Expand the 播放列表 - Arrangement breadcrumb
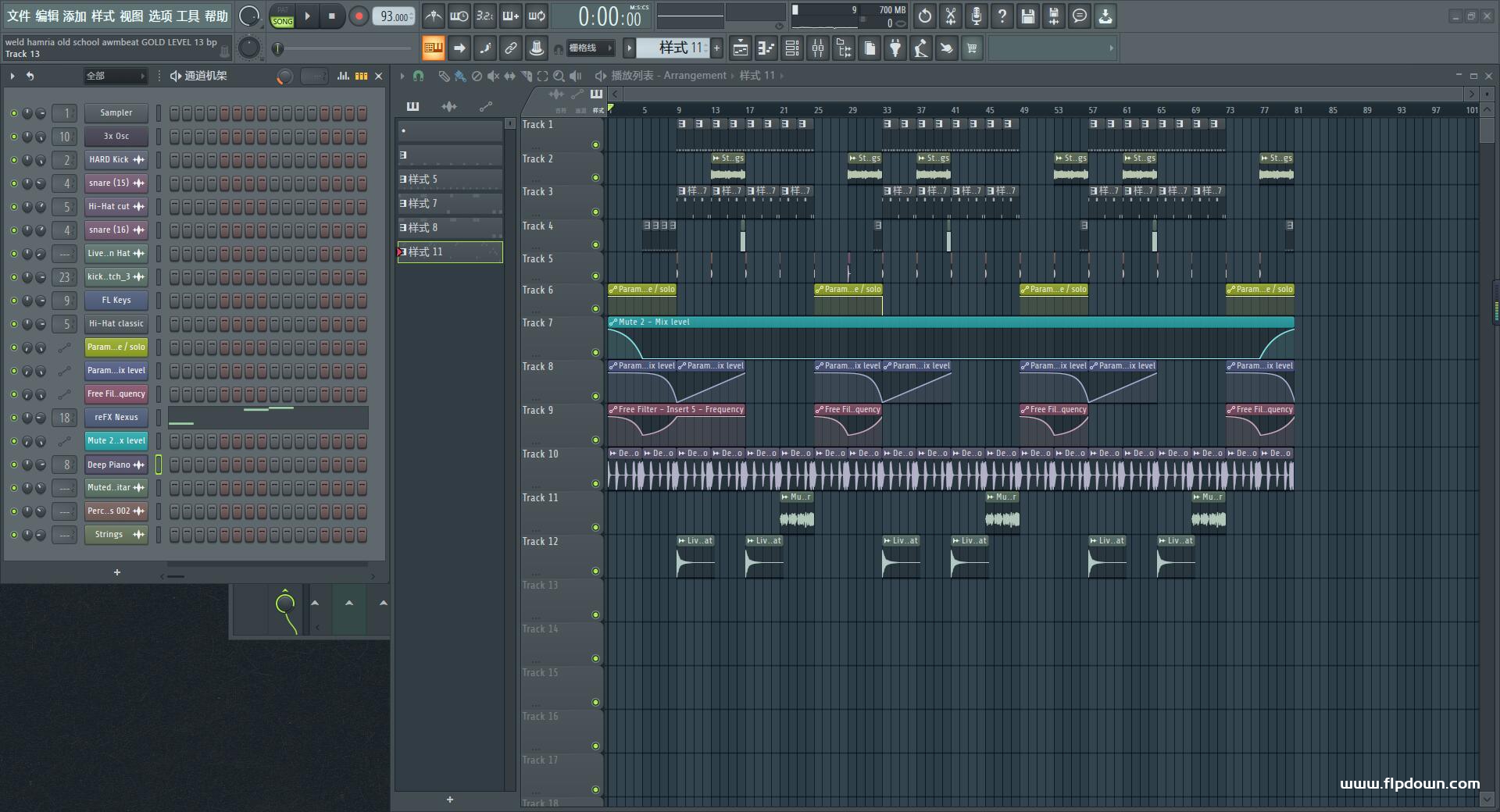This screenshot has width=1500, height=812. (669, 76)
